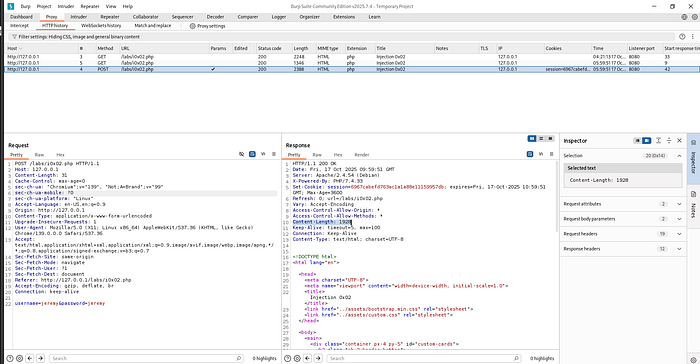This screenshot has width=700, height=364.
Task: Open the settings gear in top right
Action: 694,17
